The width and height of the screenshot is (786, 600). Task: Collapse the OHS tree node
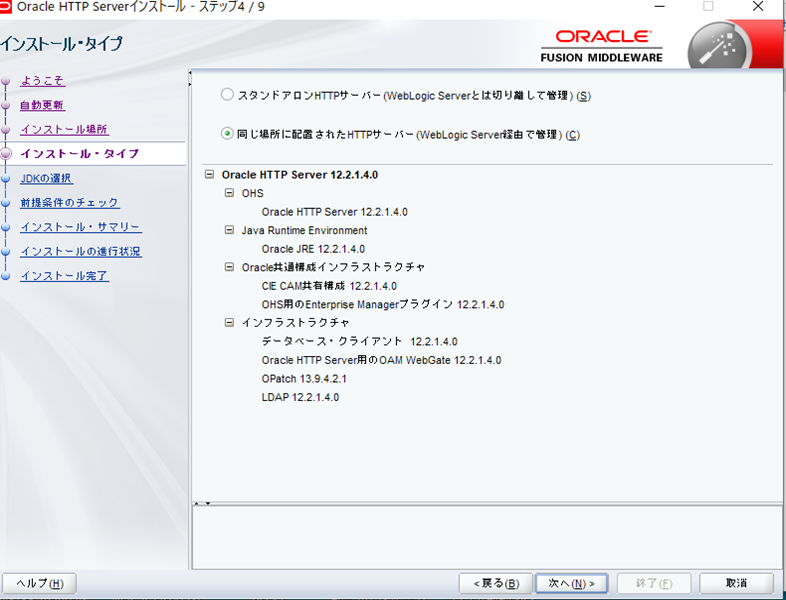pyautogui.click(x=229, y=193)
